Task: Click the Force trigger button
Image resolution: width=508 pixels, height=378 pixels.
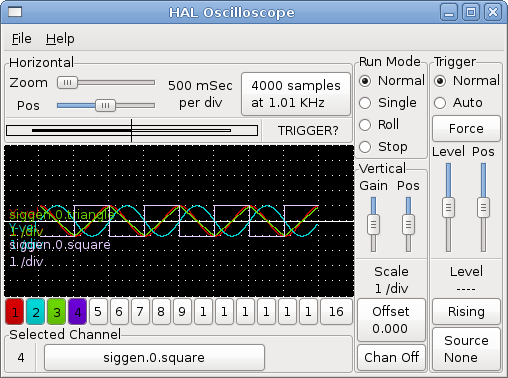Action: click(466, 128)
